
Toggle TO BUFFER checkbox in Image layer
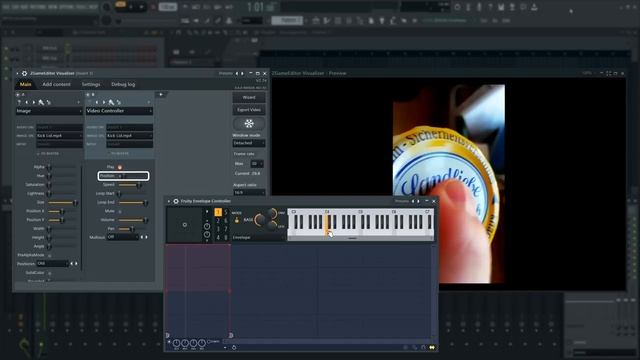[x=38, y=153]
